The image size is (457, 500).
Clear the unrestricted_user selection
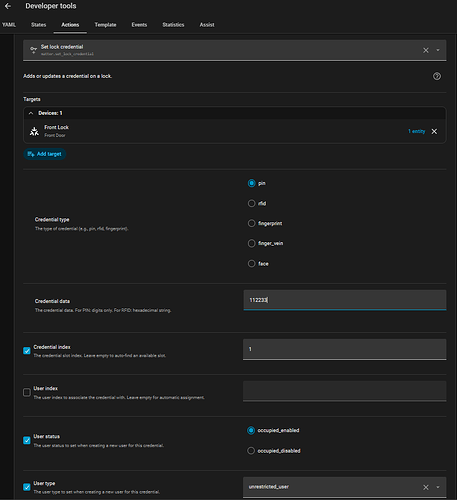click(x=426, y=487)
